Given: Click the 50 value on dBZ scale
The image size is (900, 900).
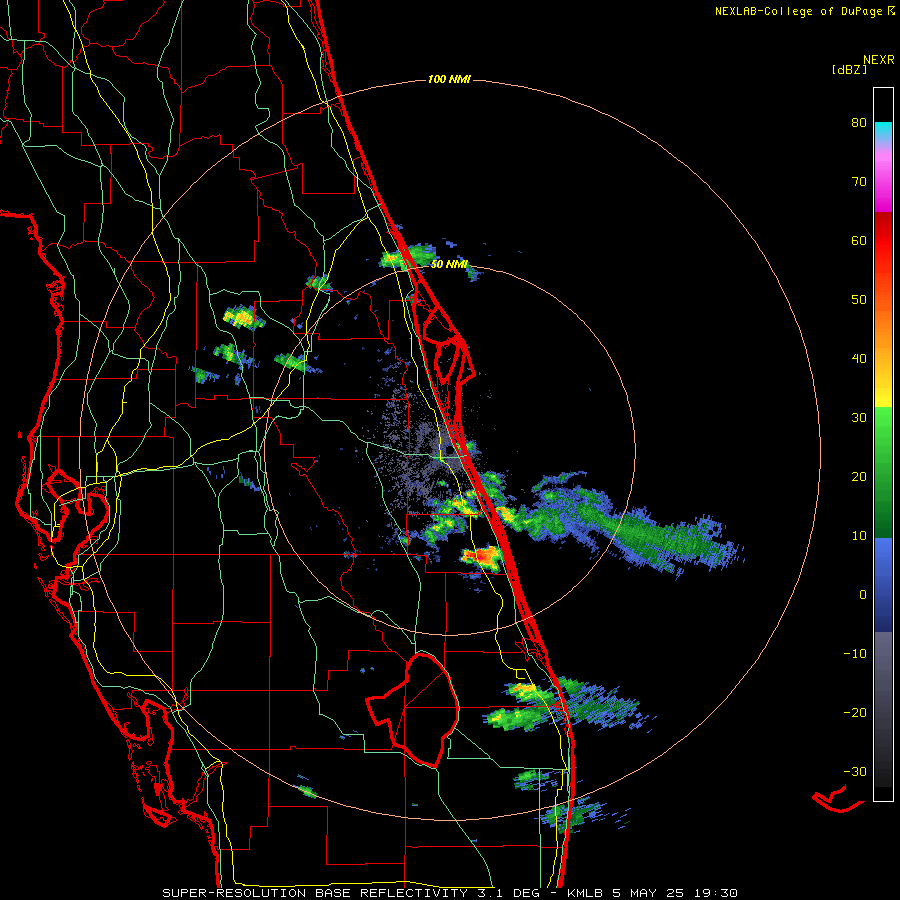Looking at the screenshot, I should tap(859, 300).
